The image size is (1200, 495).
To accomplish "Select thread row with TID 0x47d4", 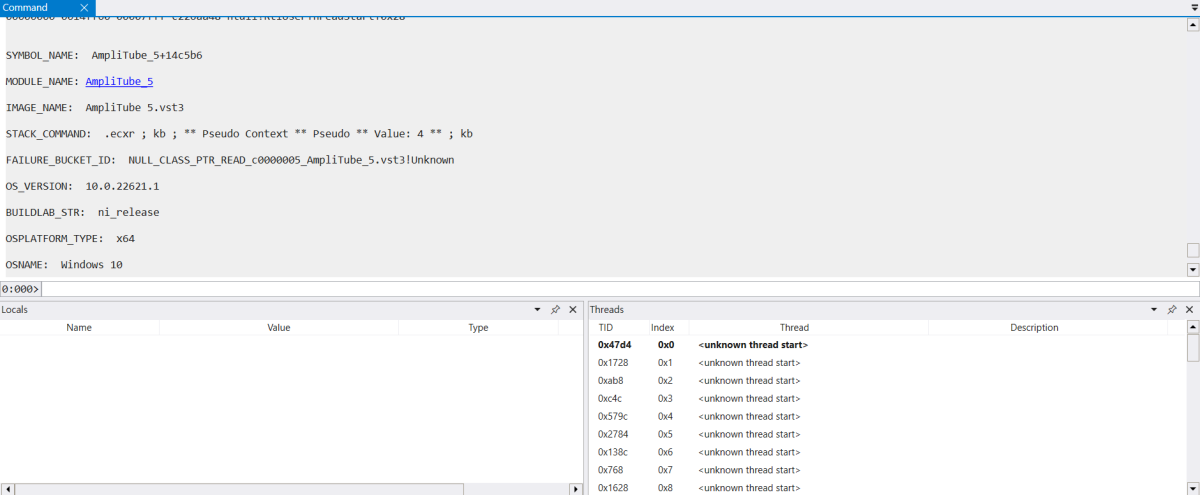I will click(x=887, y=345).
